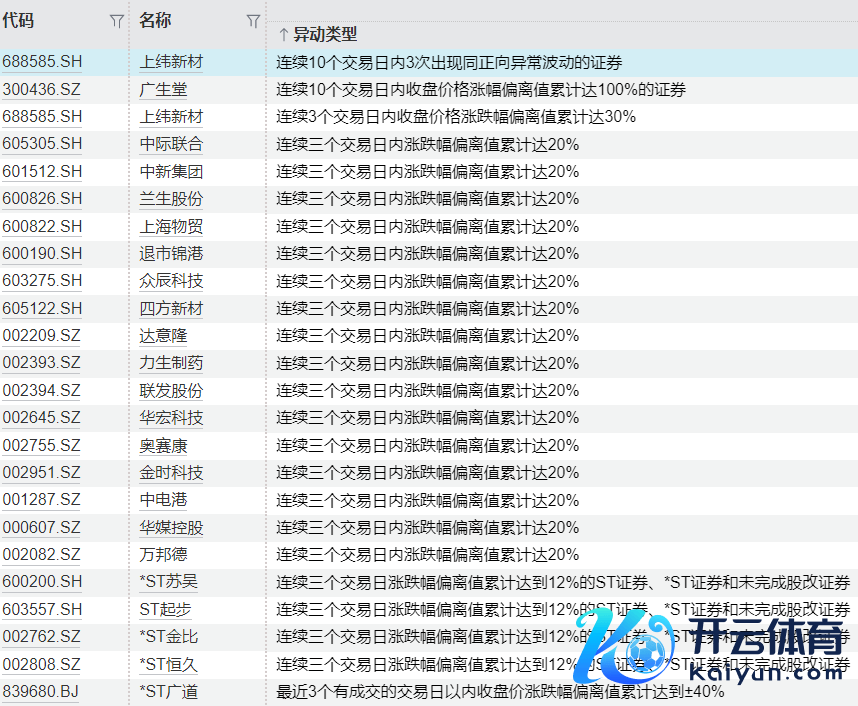Open the 华宏科技 stock link
858x706 pixels.
[171, 418]
